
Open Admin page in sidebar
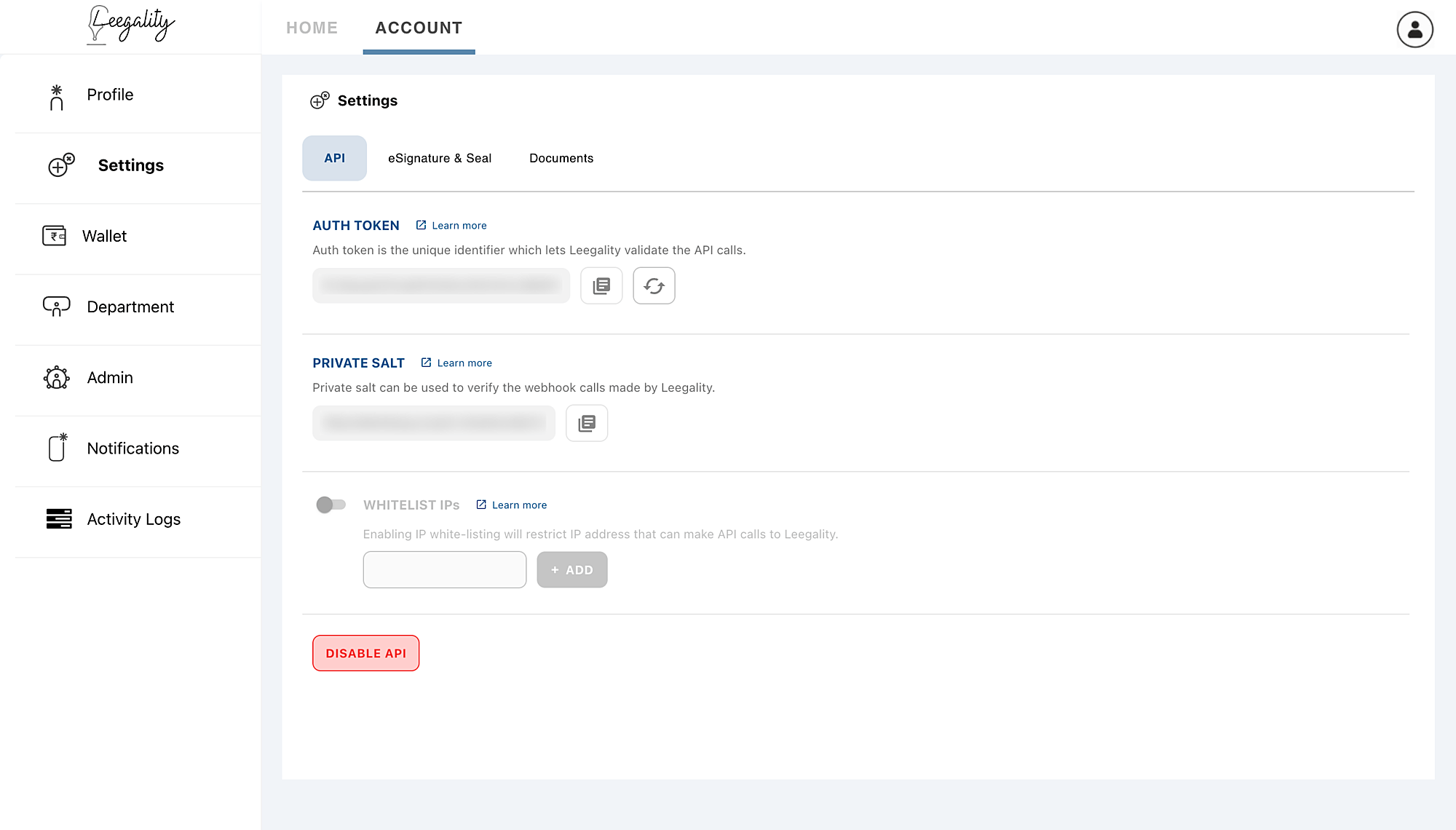click(x=110, y=378)
